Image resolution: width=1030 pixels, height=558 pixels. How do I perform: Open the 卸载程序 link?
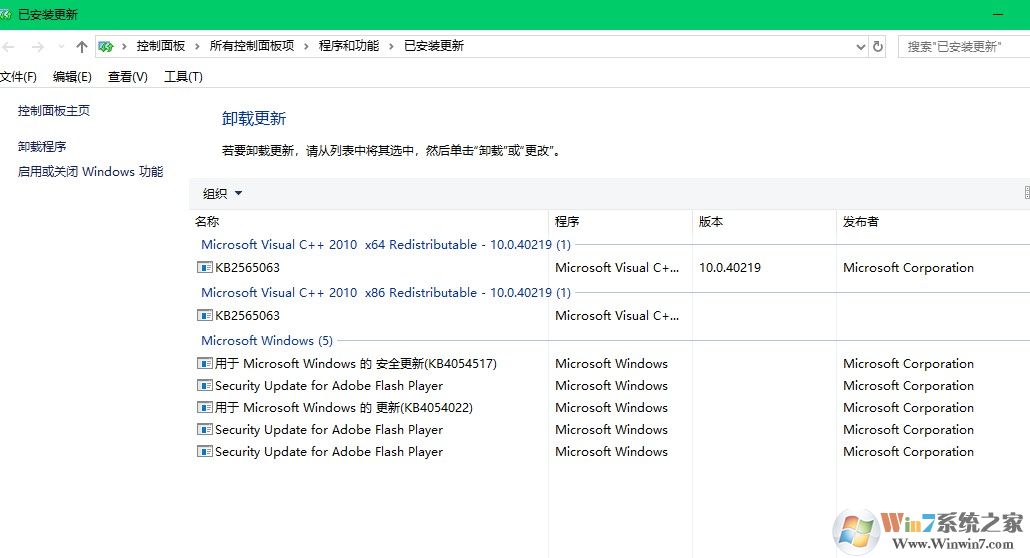pos(42,147)
